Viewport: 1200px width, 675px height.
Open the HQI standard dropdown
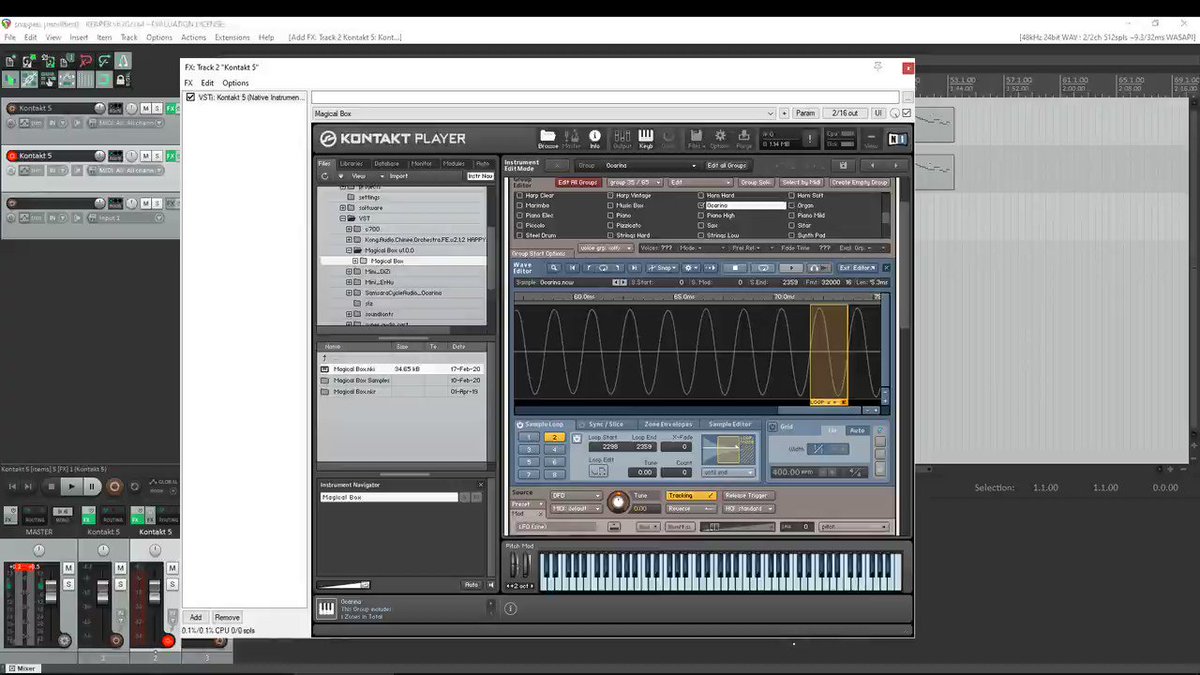pyautogui.click(x=749, y=508)
